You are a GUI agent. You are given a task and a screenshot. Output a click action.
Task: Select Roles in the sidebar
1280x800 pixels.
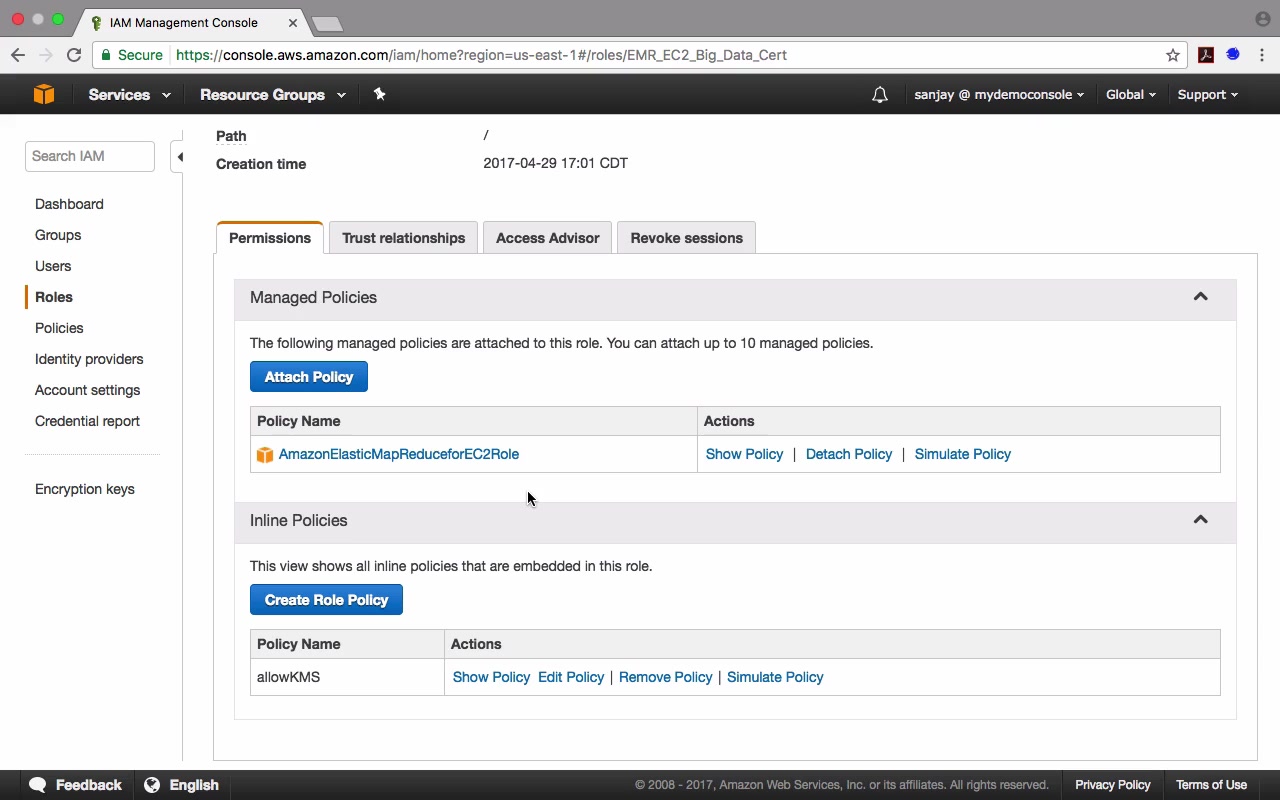coord(54,297)
